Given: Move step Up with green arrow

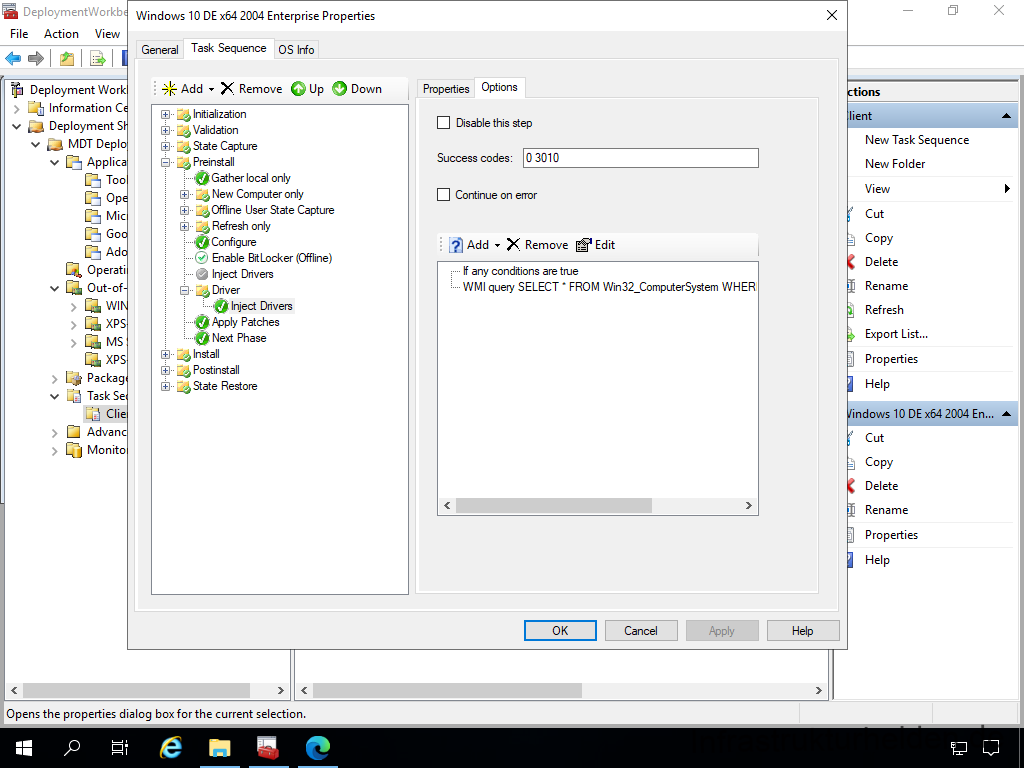Looking at the screenshot, I should [298, 89].
